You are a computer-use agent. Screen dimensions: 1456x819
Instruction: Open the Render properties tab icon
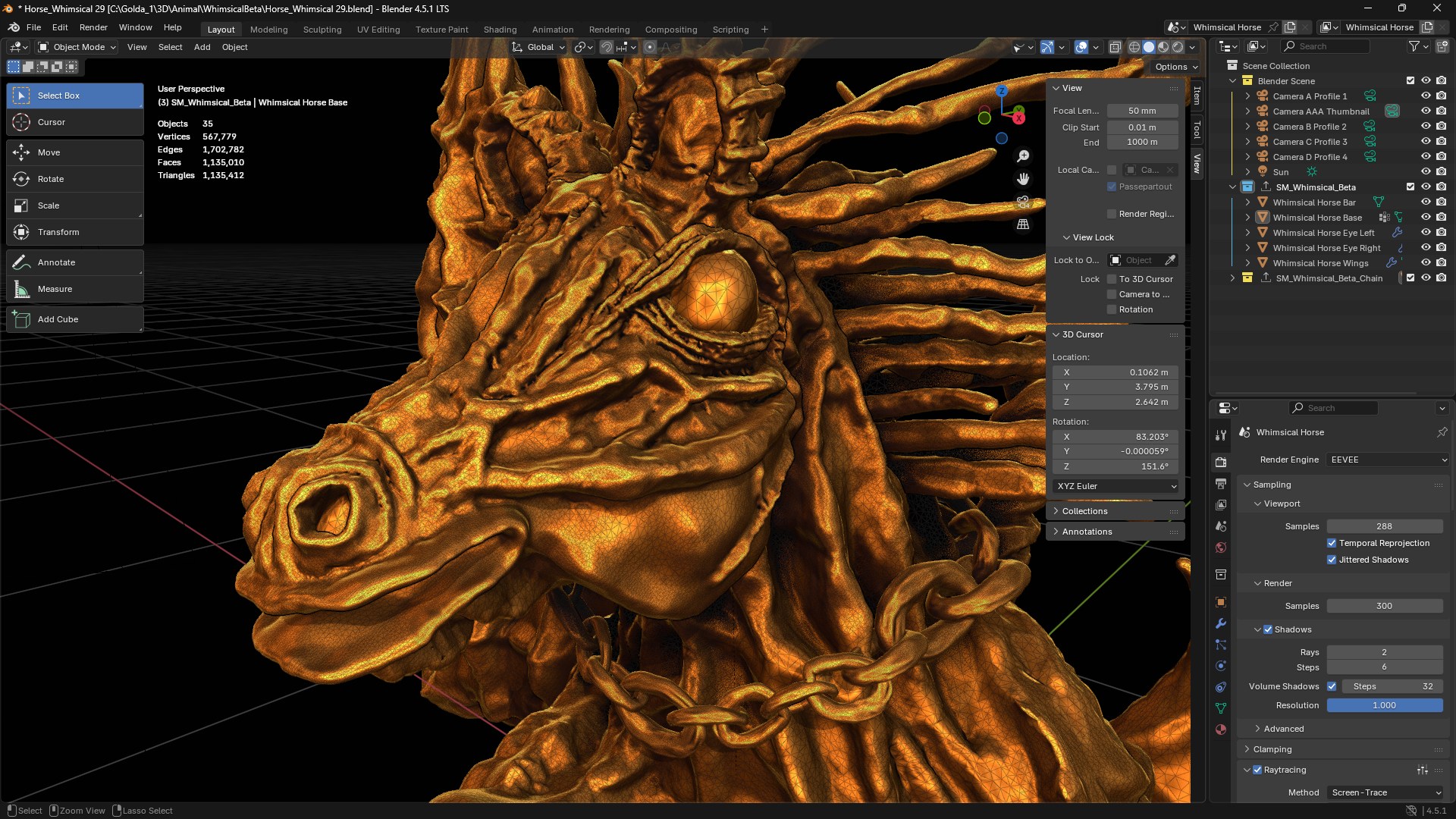pos(1221,462)
